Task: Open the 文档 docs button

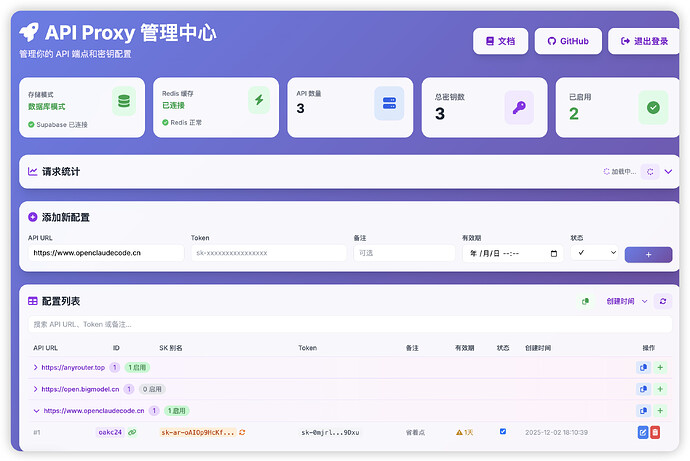Action: (x=500, y=41)
